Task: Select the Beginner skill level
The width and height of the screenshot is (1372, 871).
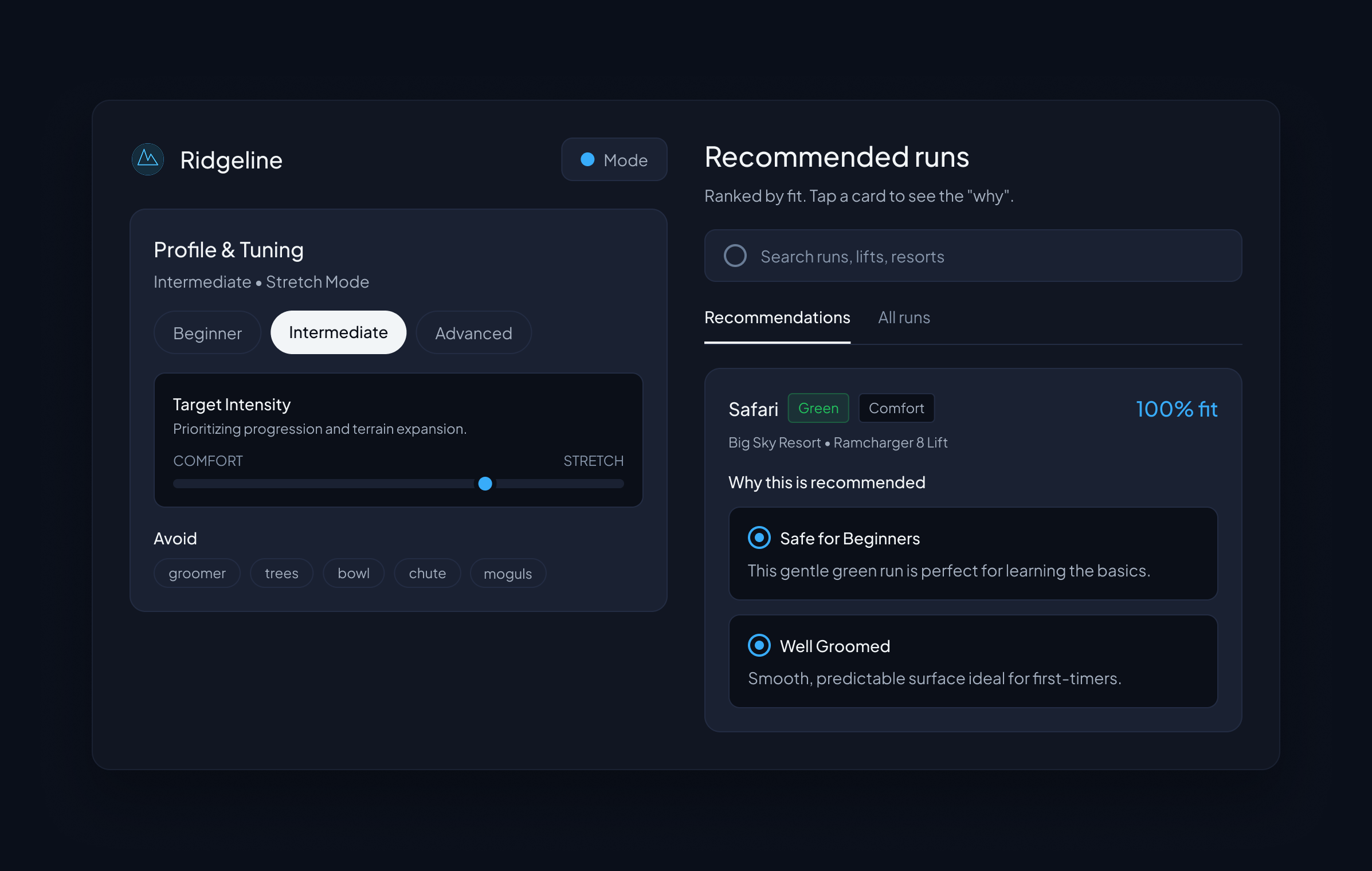Action: [207, 333]
